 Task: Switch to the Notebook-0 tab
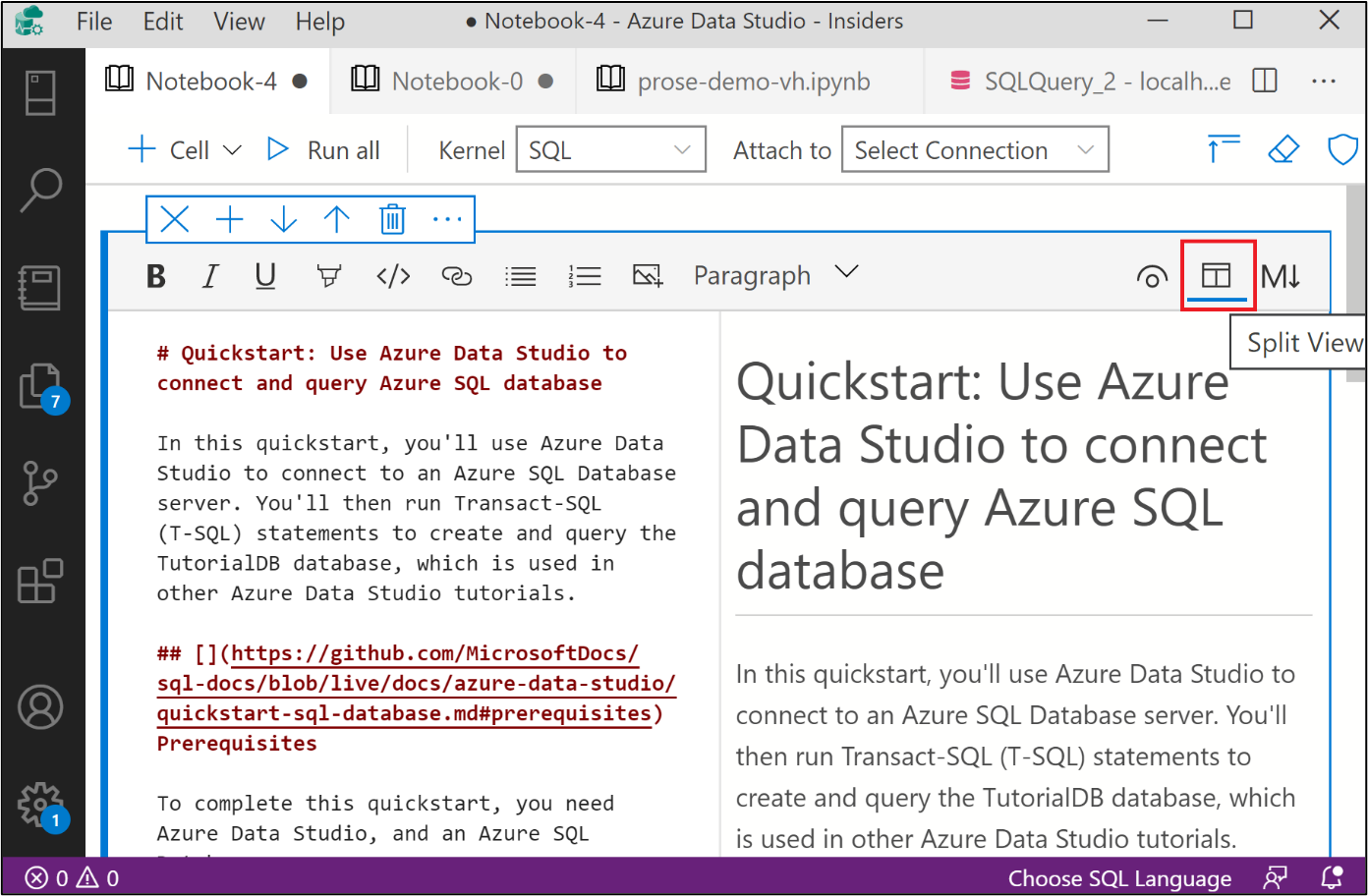click(x=456, y=82)
